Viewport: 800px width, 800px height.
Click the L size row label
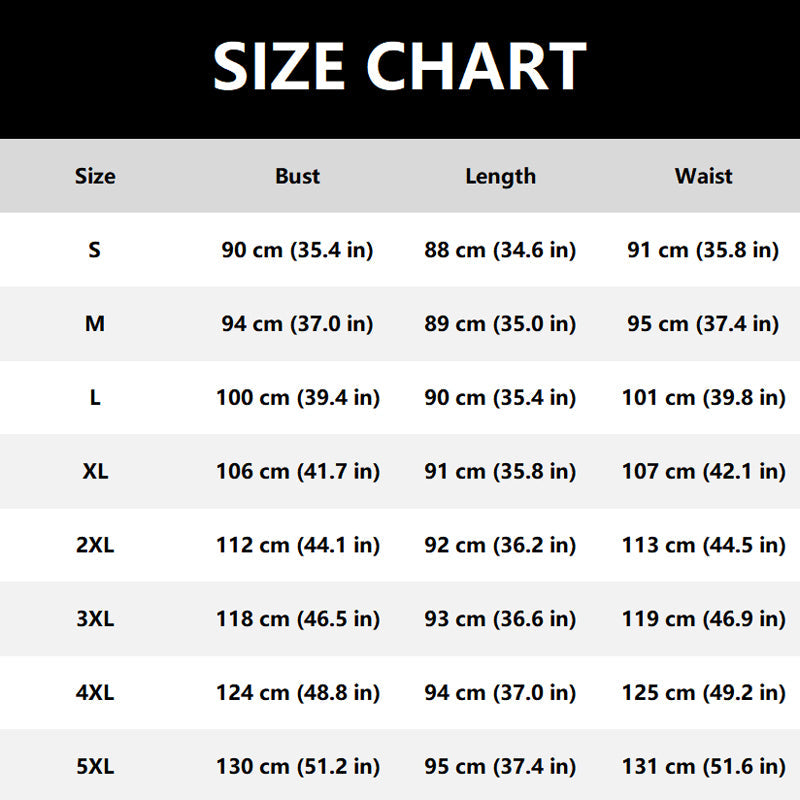95,397
